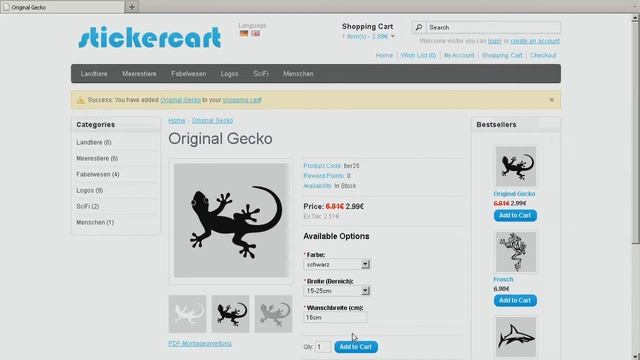The image size is (640, 360).
Task: Click the Shopping Cart heading
Action: coord(367,27)
